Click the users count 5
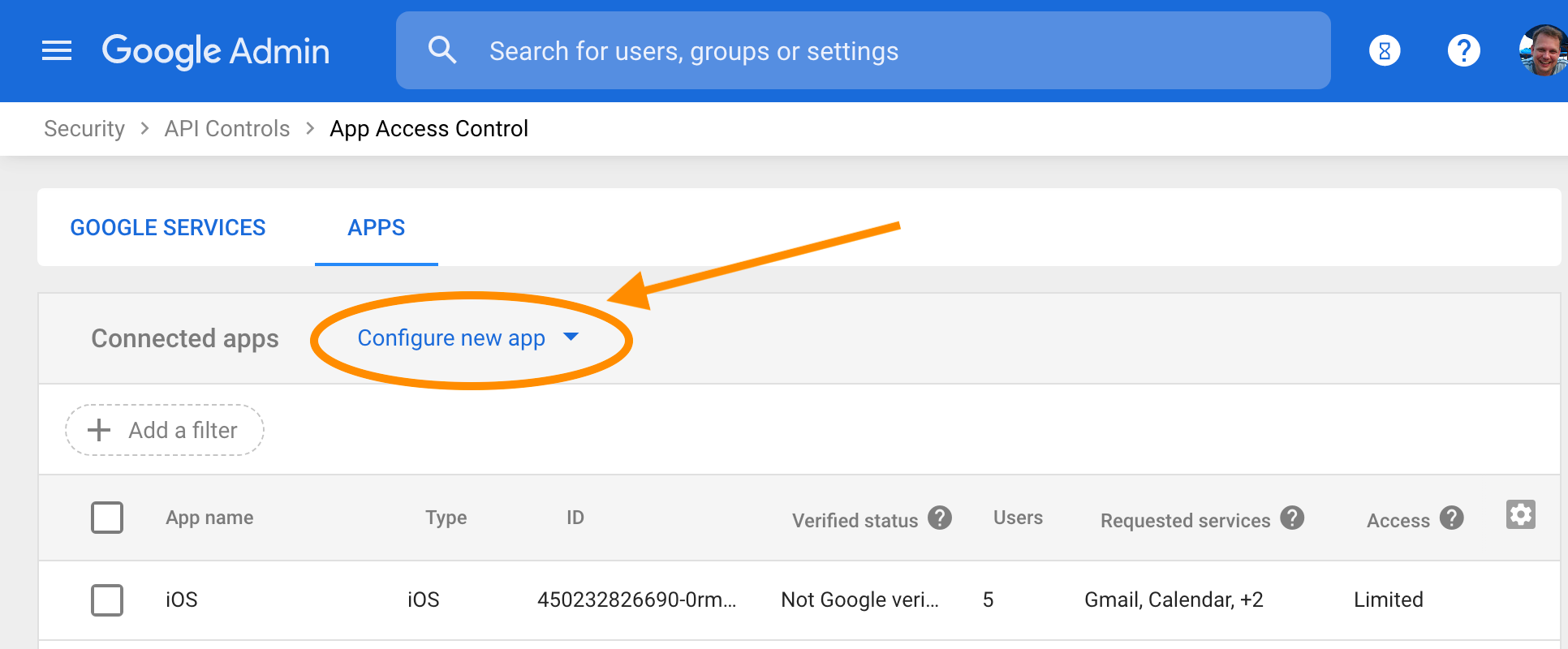The image size is (1568, 649). pyautogui.click(x=988, y=600)
